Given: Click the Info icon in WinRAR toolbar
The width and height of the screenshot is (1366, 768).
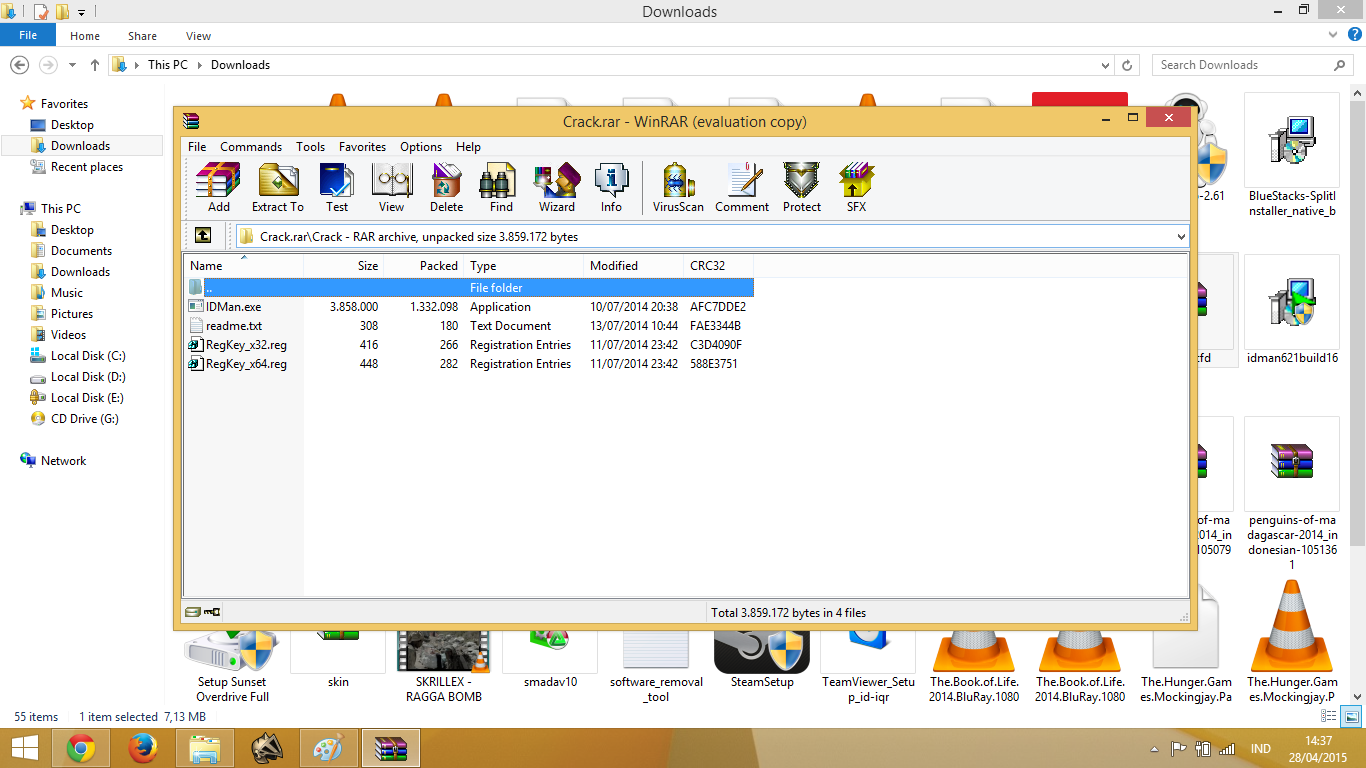Looking at the screenshot, I should tap(611, 187).
